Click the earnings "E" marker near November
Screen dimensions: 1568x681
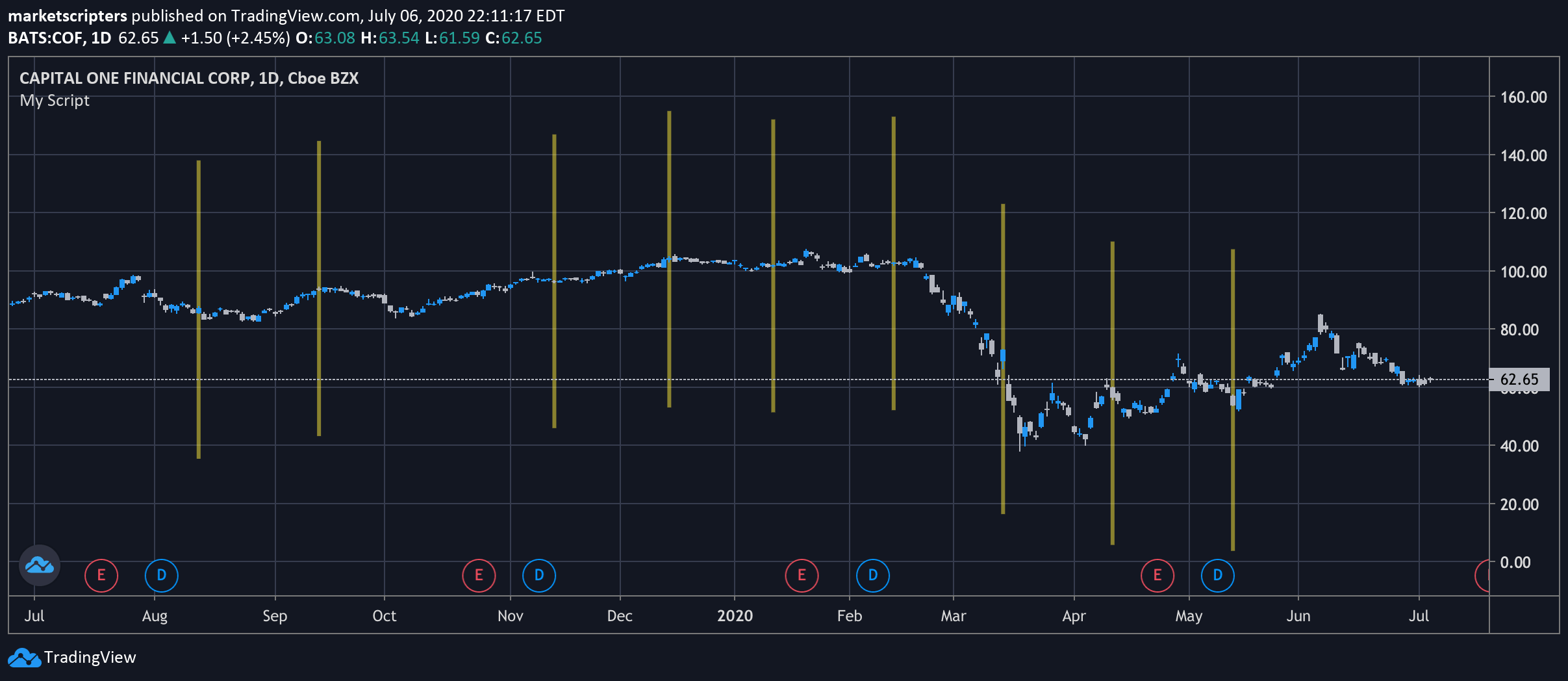(x=479, y=574)
